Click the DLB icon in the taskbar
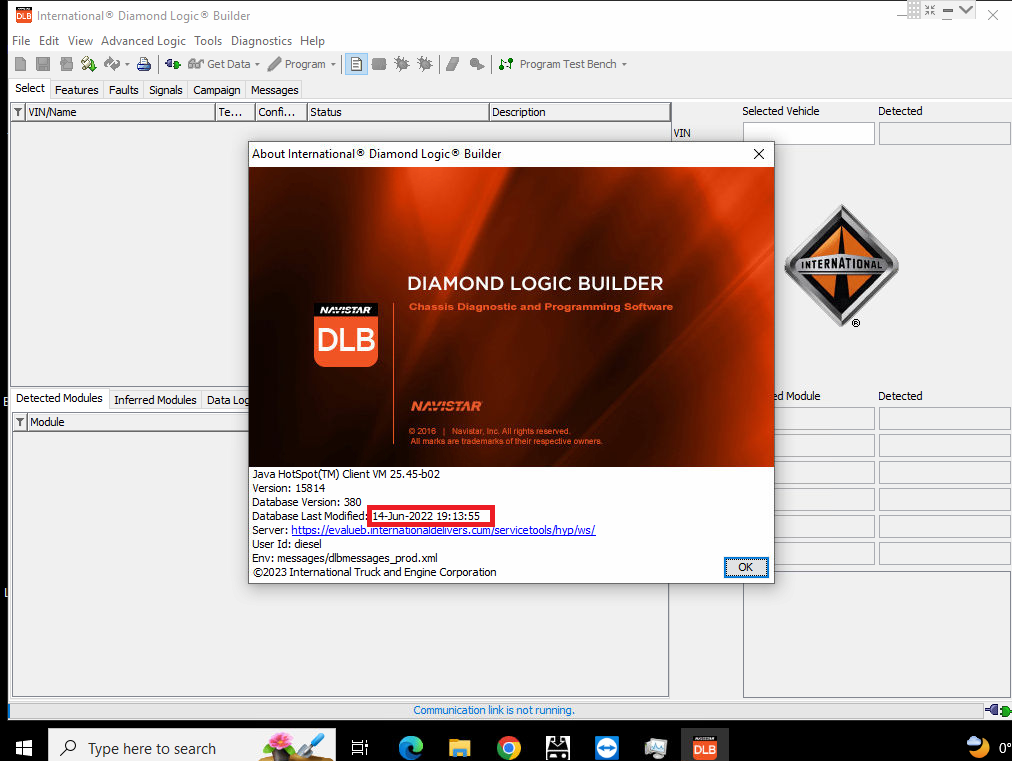The width and height of the screenshot is (1012, 761). (705, 745)
